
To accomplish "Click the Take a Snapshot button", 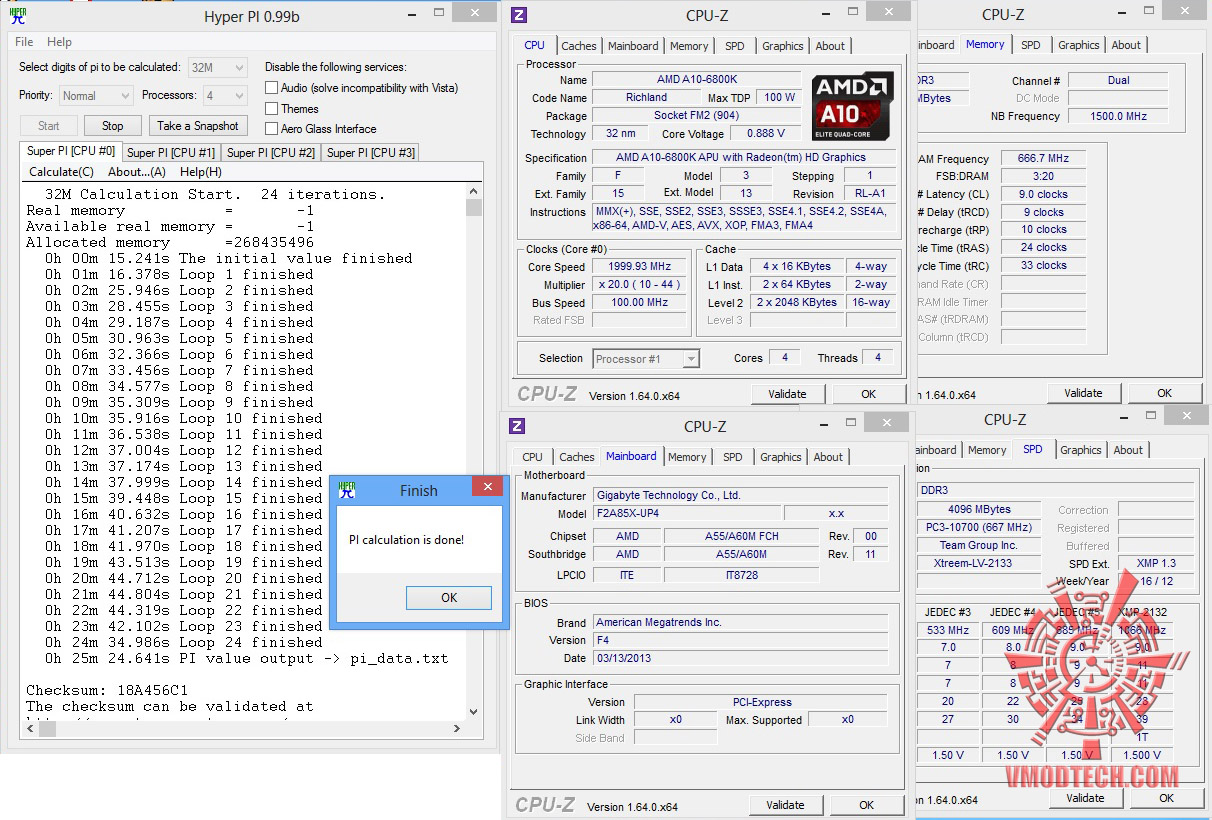I will (198, 126).
